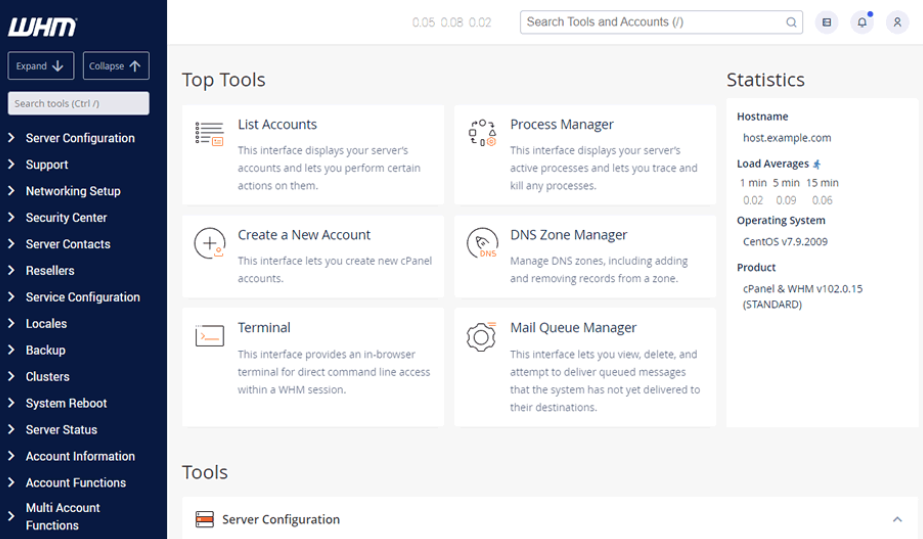Focus the sidebar Search tools field
Viewport: 923px width, 539px height.
78,103
